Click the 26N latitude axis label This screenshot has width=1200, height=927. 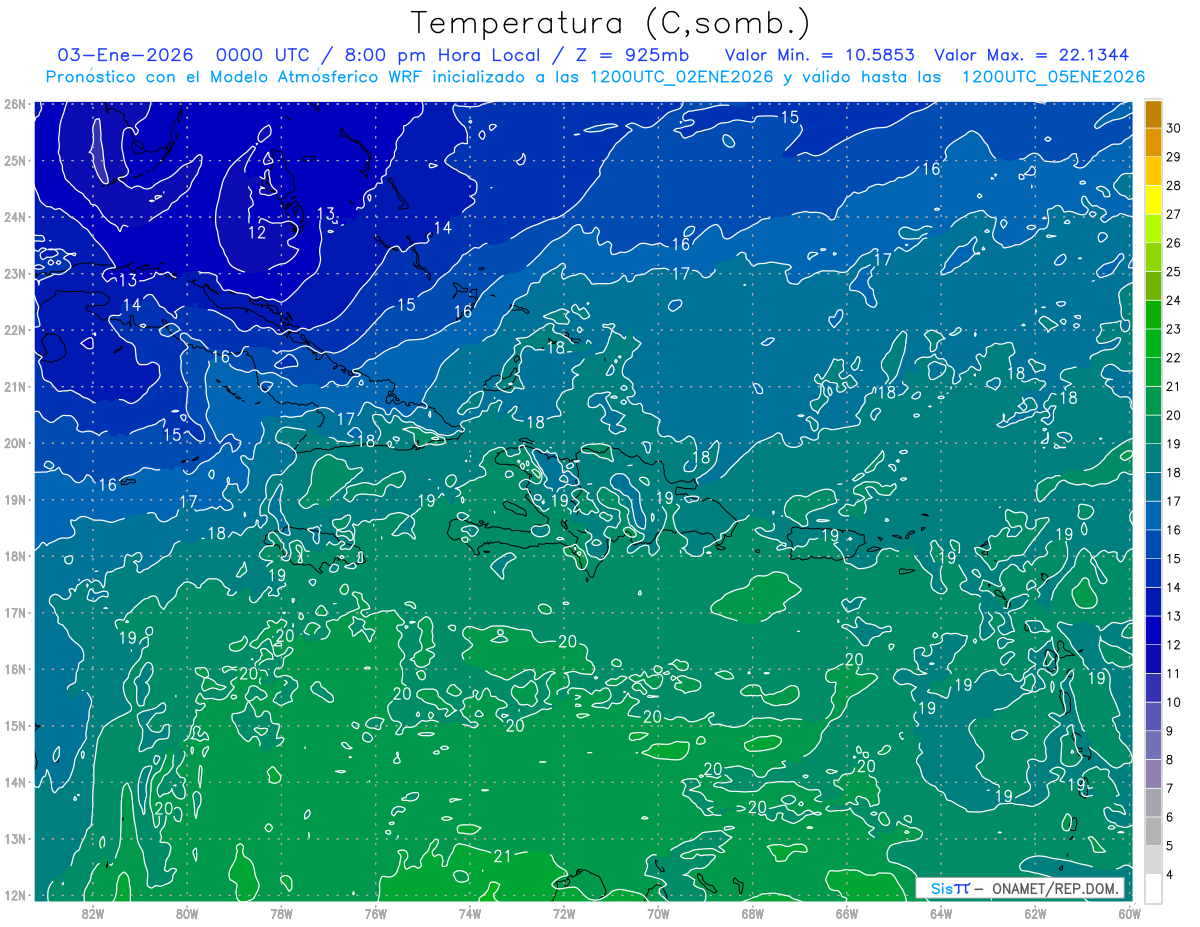click(x=14, y=104)
